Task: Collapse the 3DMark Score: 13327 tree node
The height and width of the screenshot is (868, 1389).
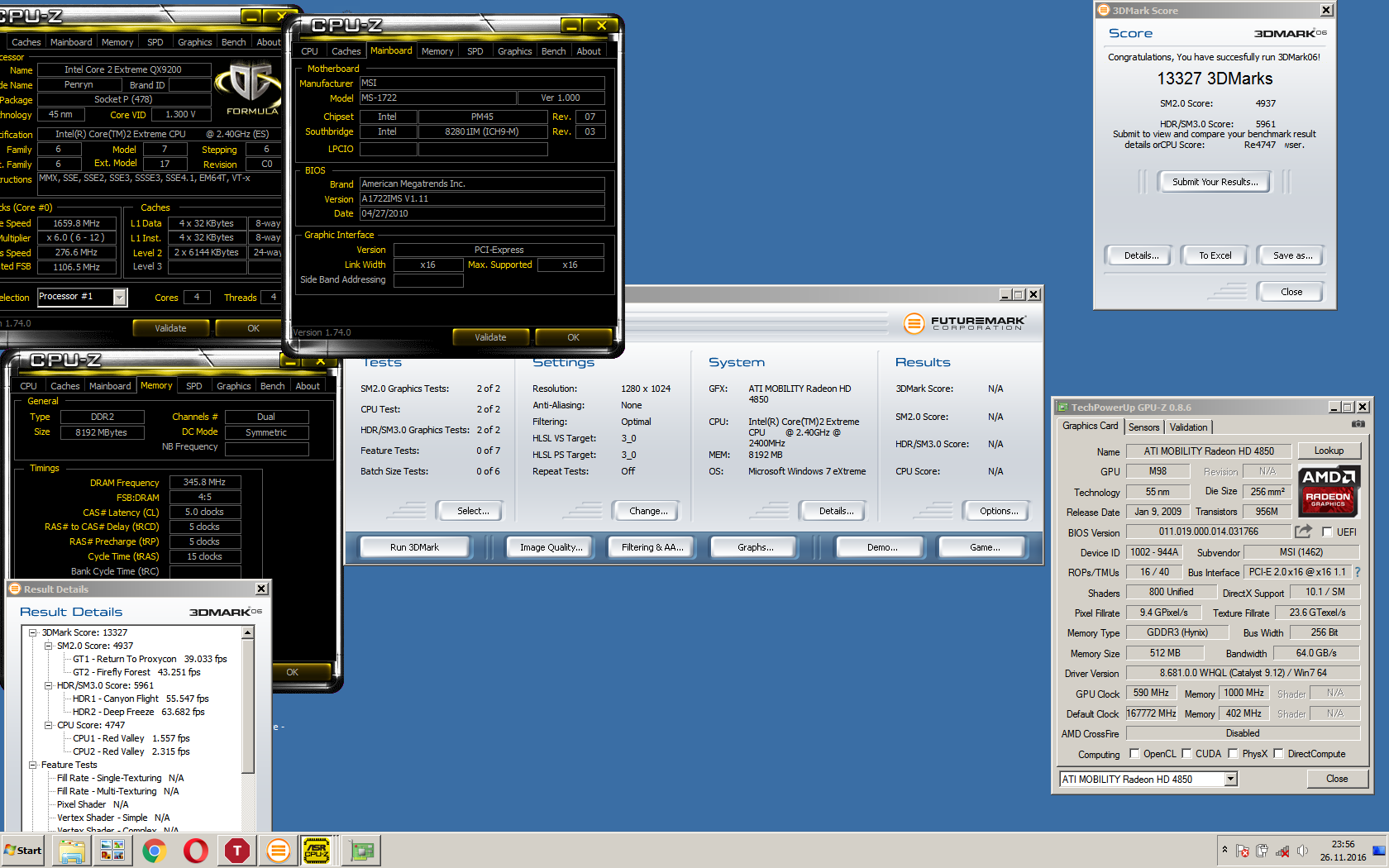Action: [33, 632]
